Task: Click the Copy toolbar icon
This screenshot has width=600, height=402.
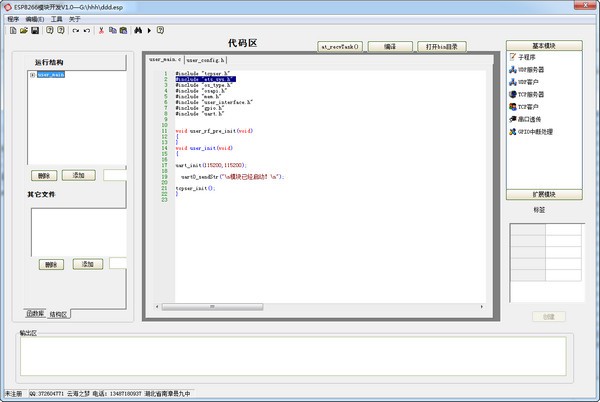Action: coord(112,30)
